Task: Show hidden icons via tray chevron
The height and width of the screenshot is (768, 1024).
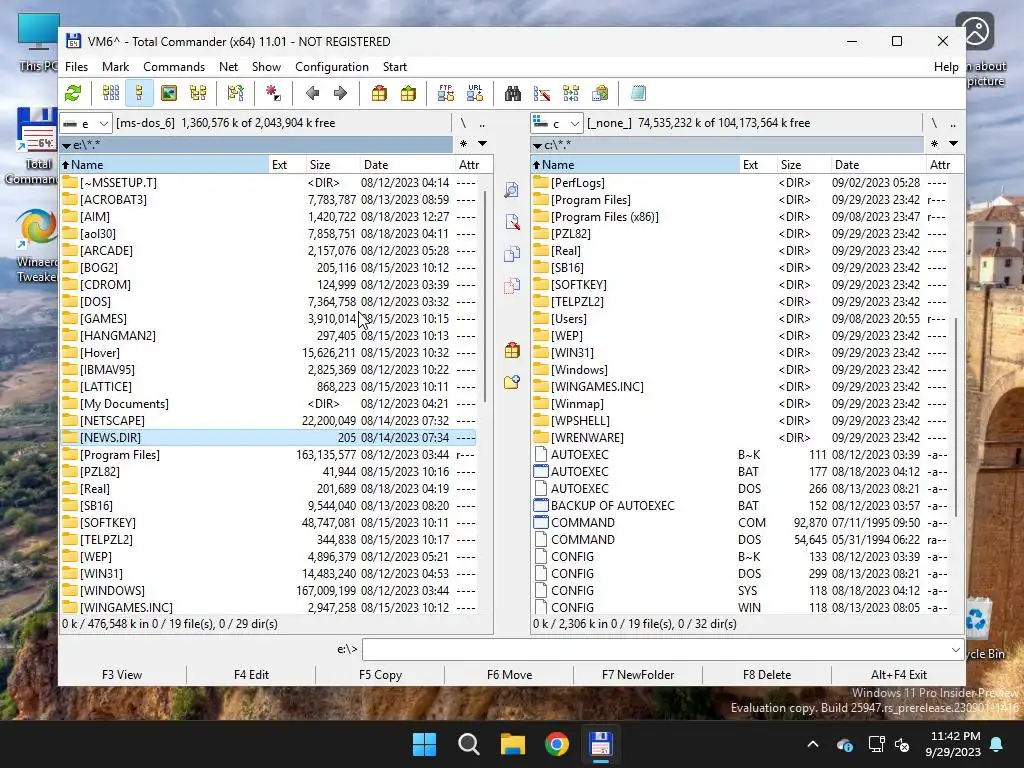Action: (813, 744)
